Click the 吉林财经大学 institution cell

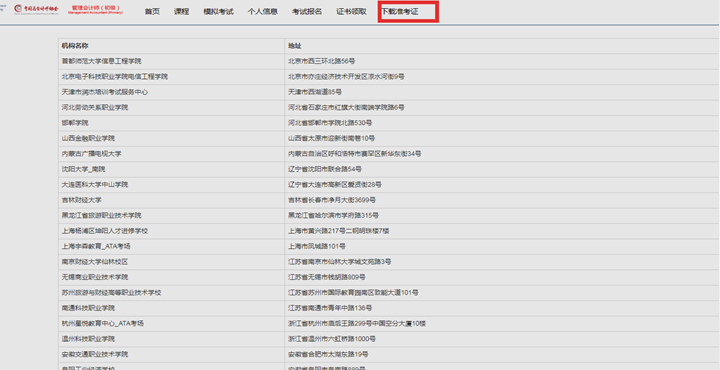click(x=171, y=200)
